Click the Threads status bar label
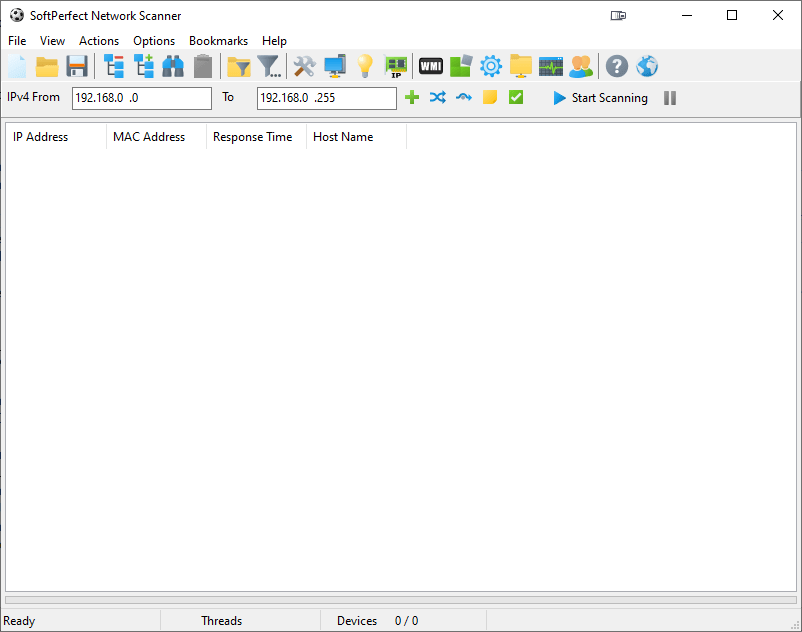This screenshot has width=802, height=632. pyautogui.click(x=221, y=621)
